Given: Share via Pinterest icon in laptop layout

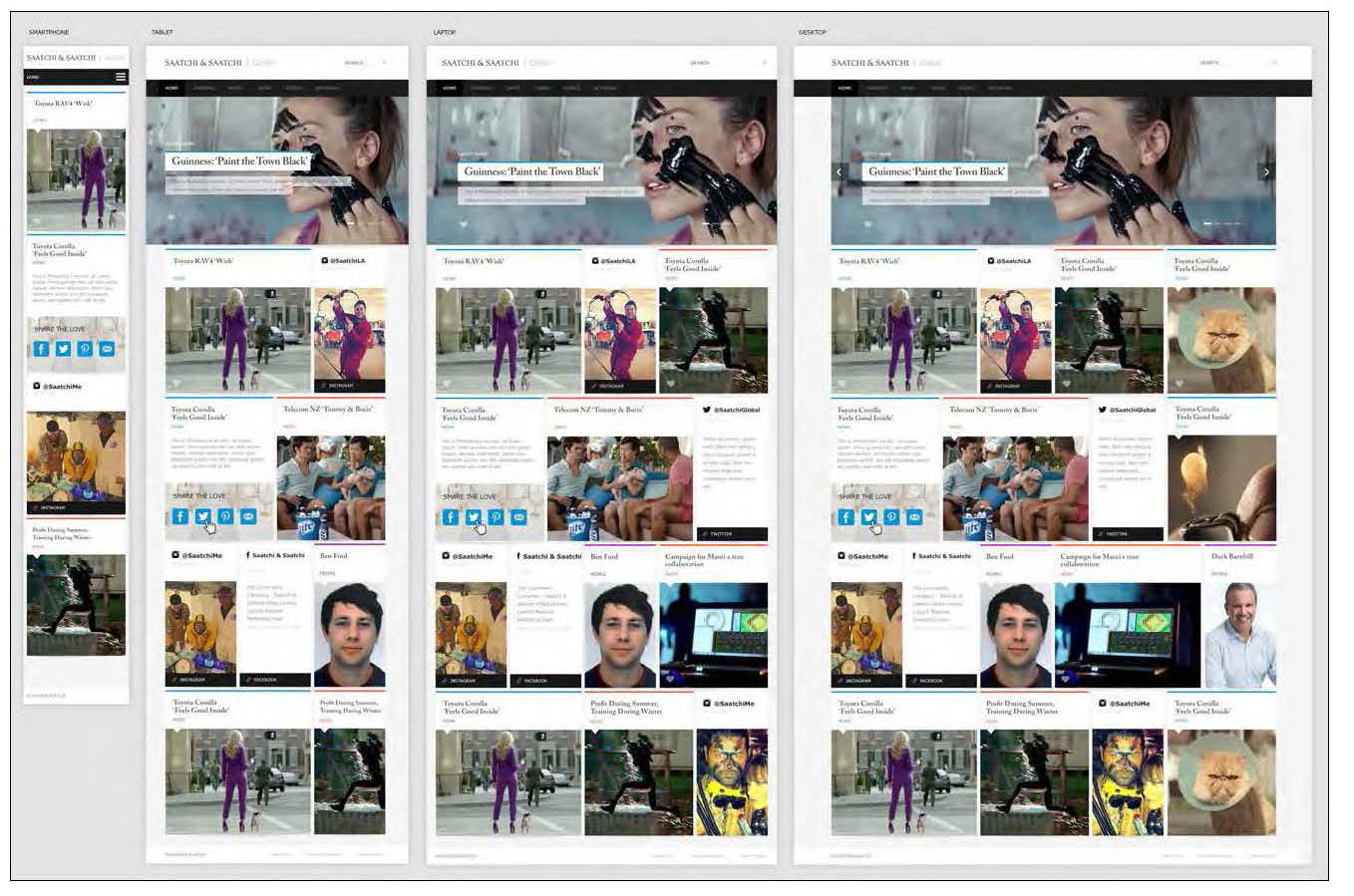Looking at the screenshot, I should (496, 517).
